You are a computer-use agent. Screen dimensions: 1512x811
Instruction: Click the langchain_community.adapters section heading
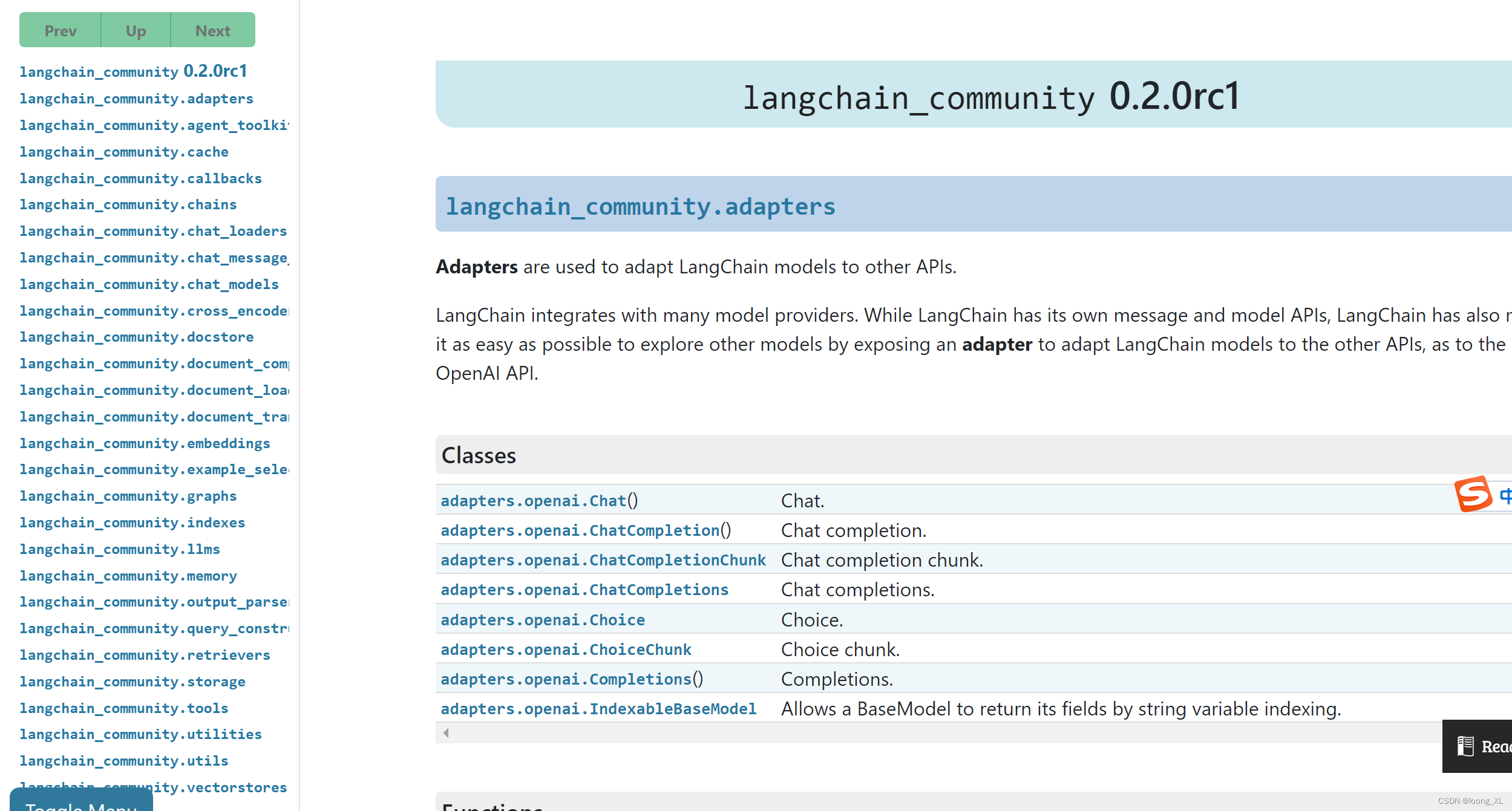(641, 206)
